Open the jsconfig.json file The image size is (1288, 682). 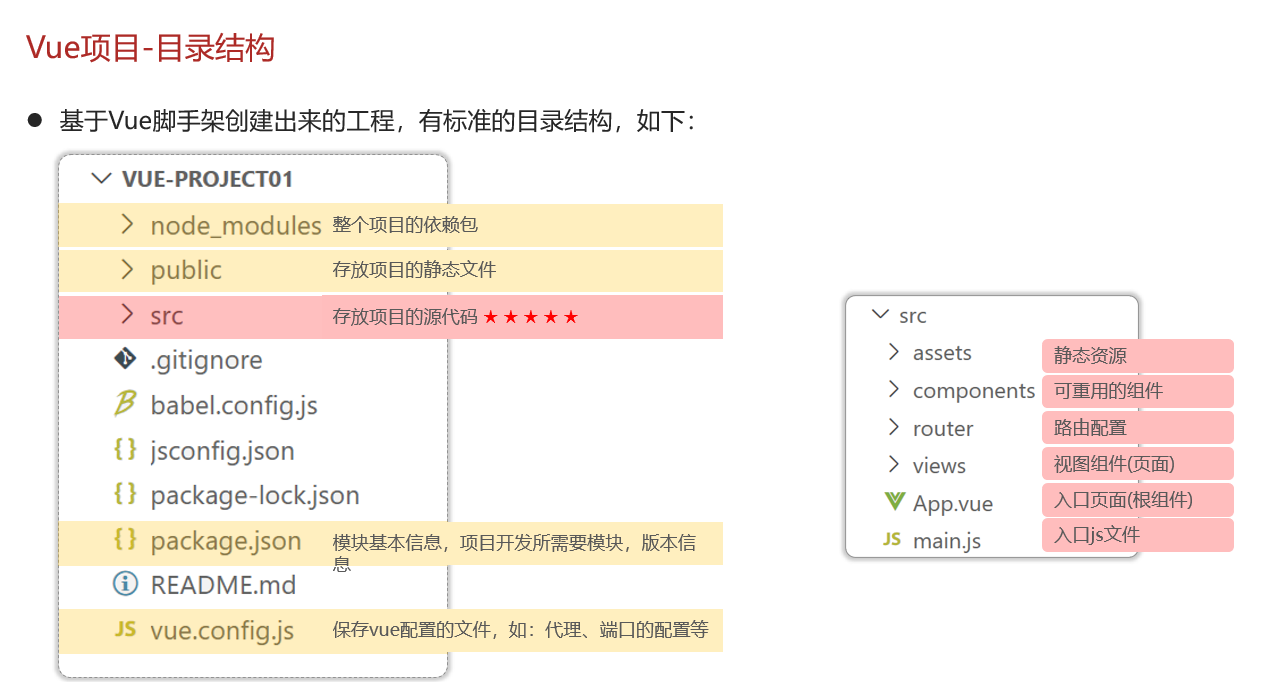coord(223,451)
